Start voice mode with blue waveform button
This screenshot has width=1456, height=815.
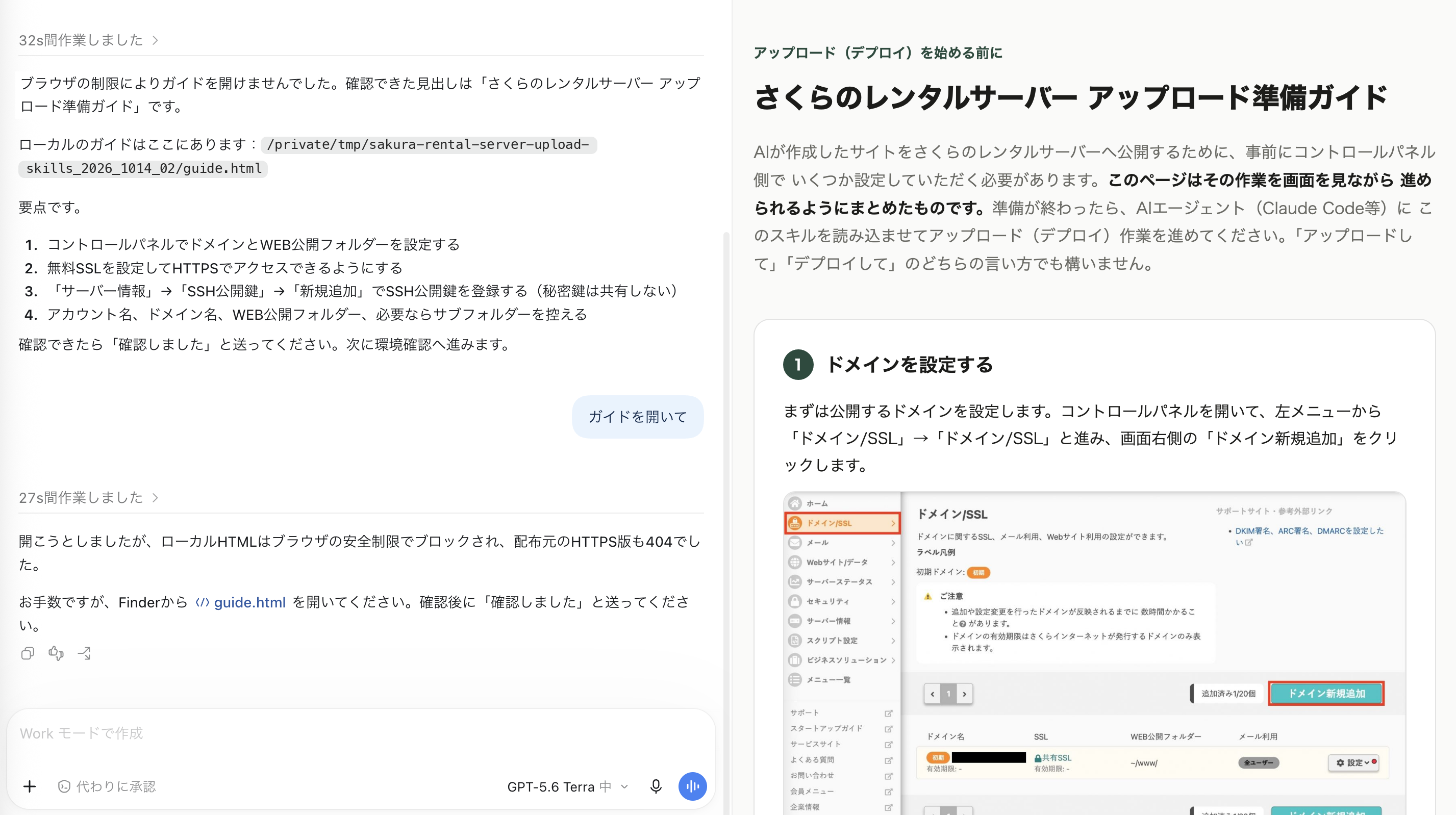(692, 786)
